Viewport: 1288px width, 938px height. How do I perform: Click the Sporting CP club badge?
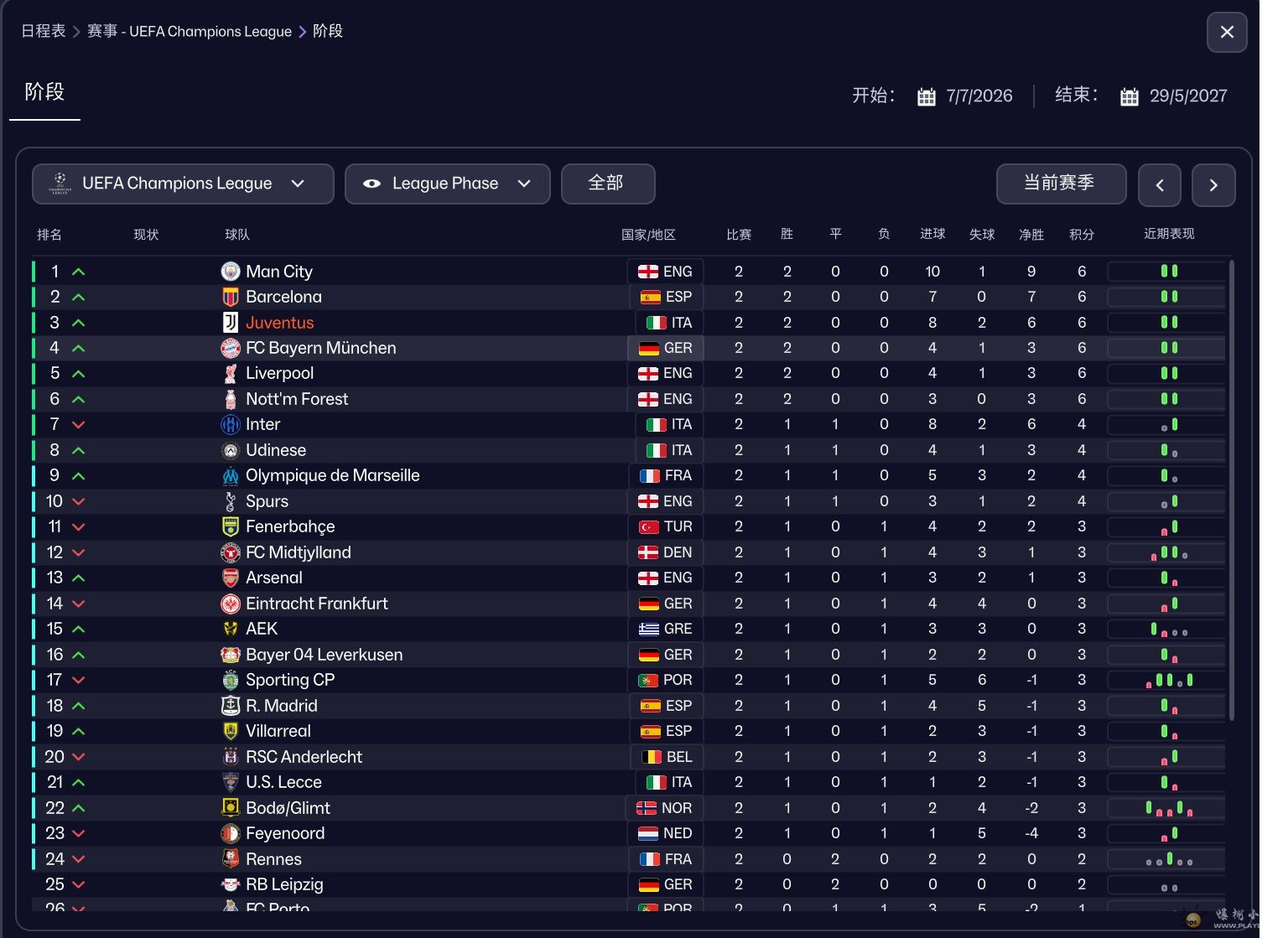pyautogui.click(x=230, y=681)
